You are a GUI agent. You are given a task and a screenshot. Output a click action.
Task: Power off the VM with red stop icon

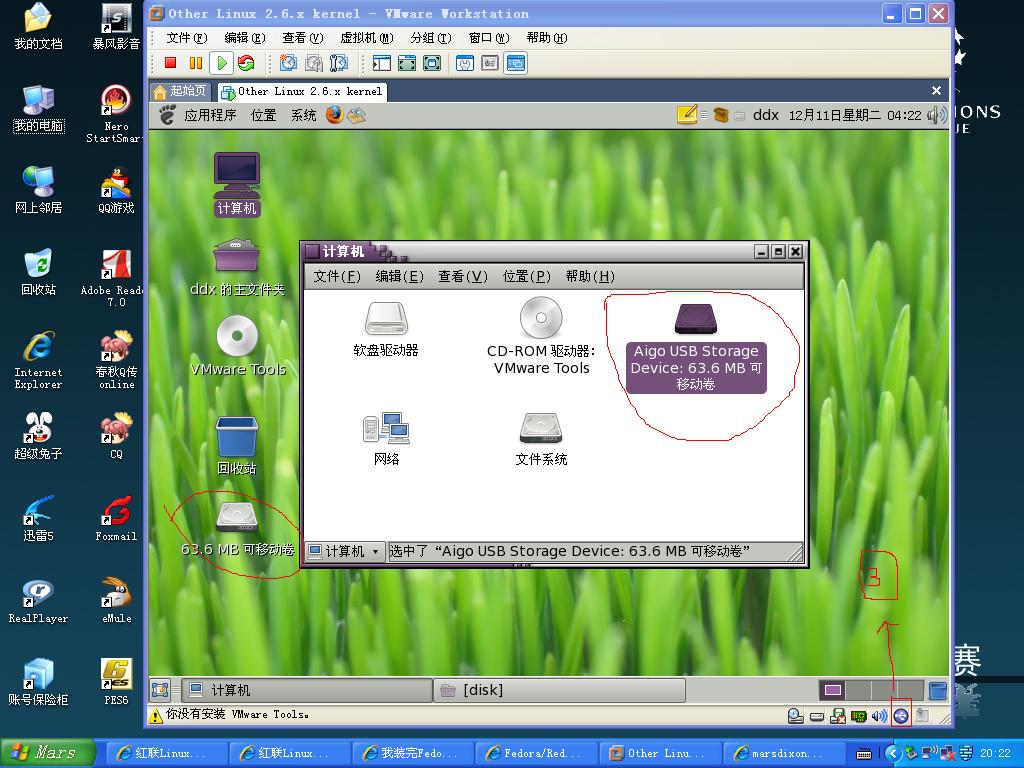pyautogui.click(x=170, y=63)
